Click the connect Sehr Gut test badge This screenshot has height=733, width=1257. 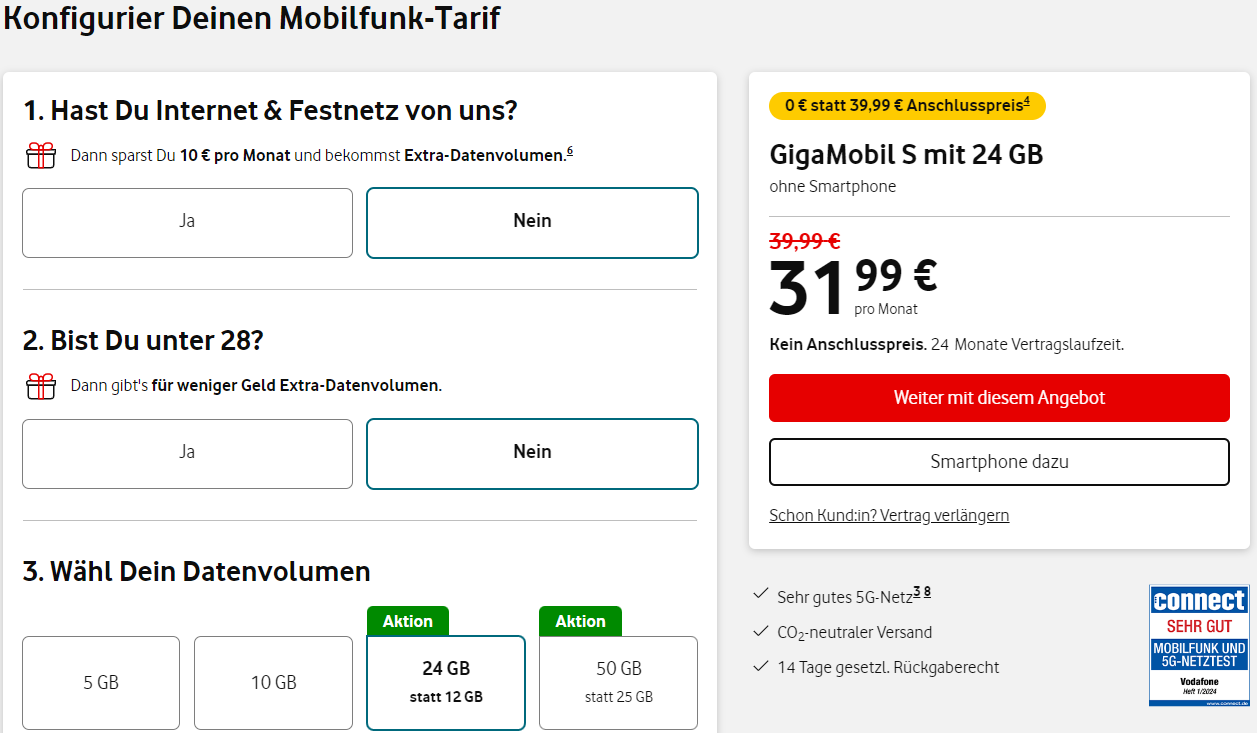1198,645
